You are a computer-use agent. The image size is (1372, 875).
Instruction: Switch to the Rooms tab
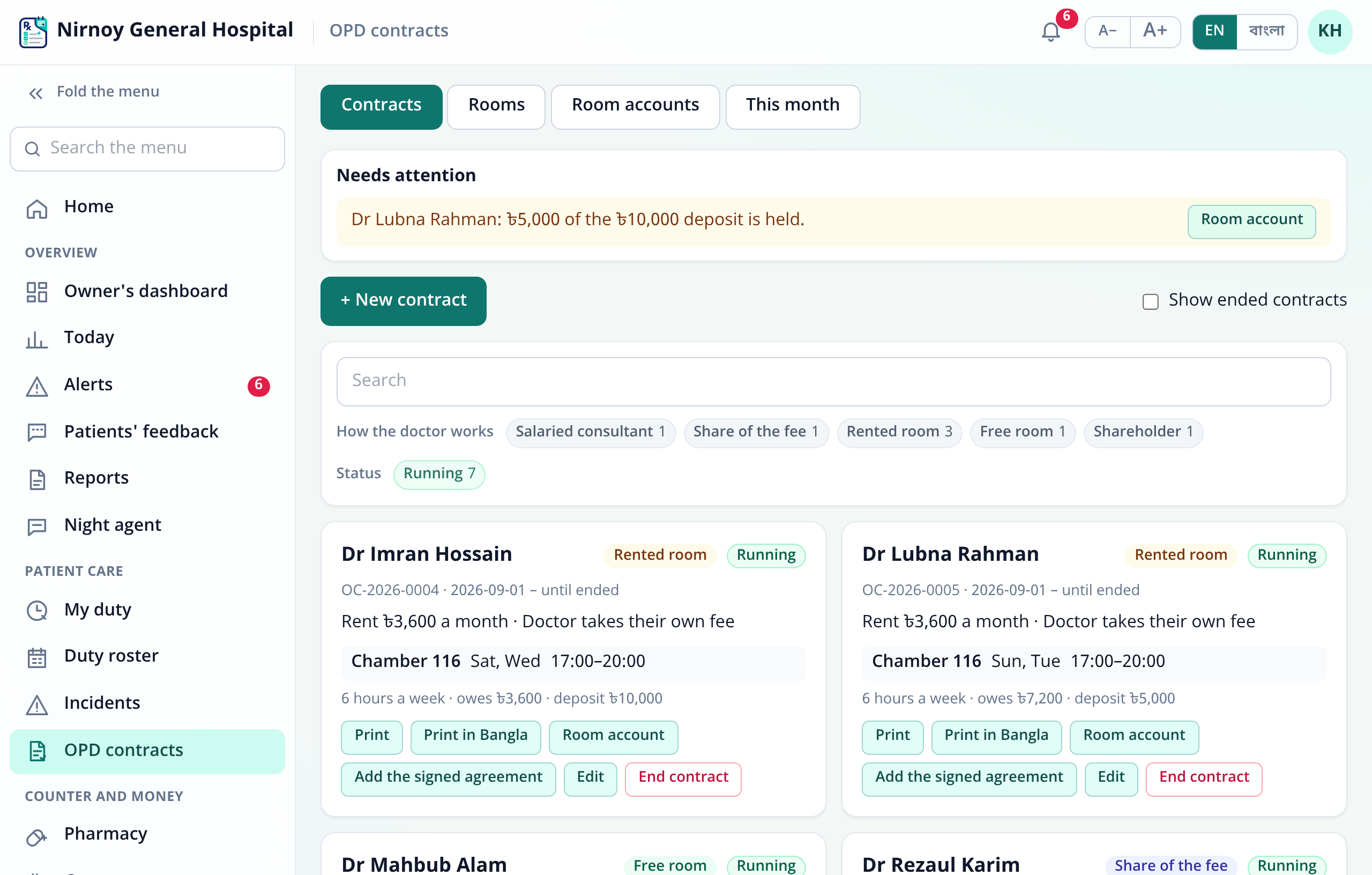click(496, 106)
